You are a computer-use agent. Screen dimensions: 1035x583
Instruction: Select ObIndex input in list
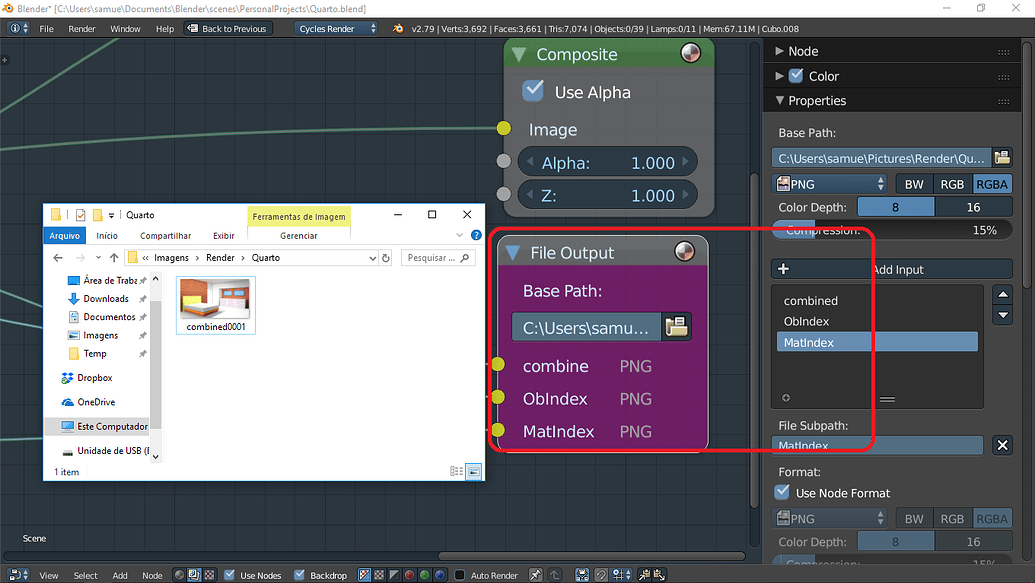[x=877, y=322]
